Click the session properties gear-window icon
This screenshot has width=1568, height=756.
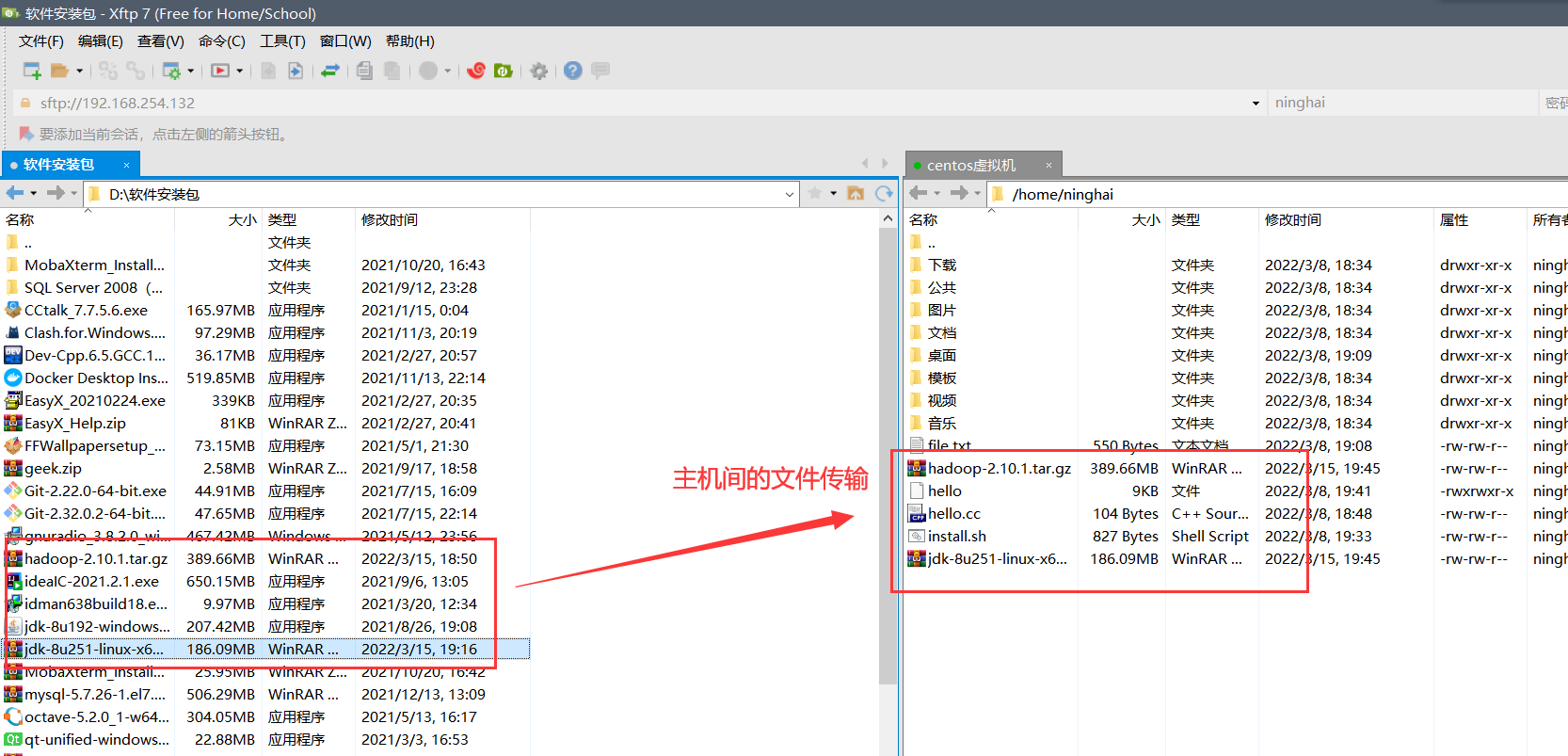[171, 71]
